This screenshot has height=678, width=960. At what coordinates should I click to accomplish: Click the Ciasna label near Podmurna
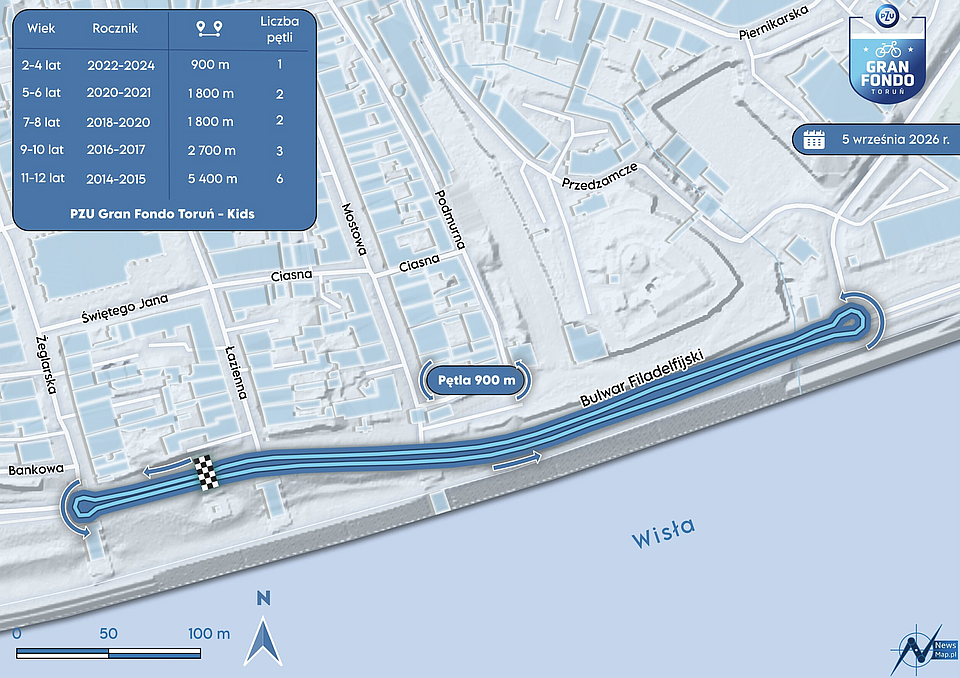[419, 263]
